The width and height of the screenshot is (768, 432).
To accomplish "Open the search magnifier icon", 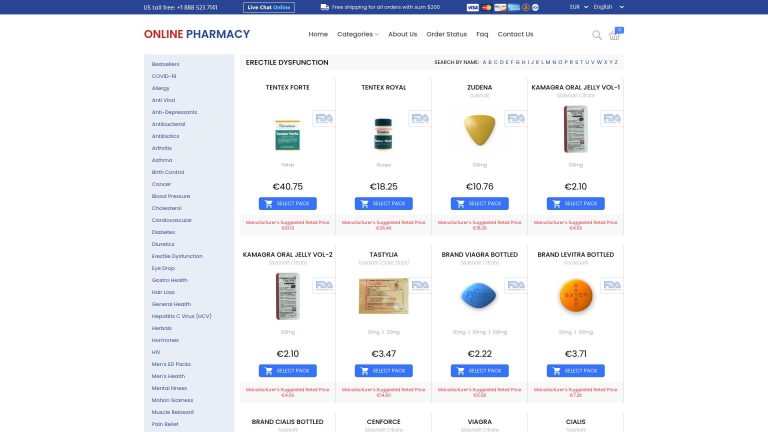I will [597, 35].
